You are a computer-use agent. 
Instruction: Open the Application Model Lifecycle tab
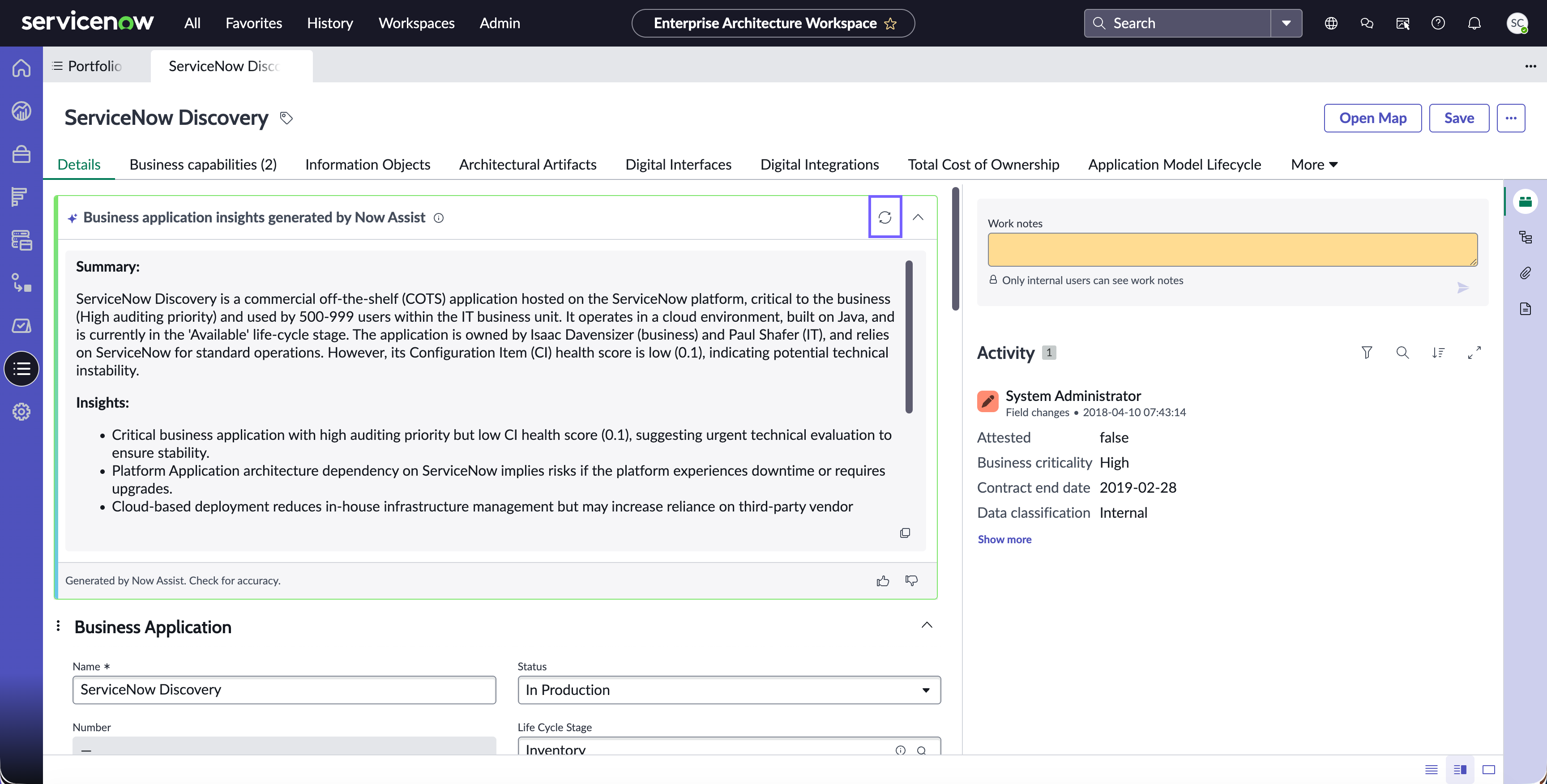(1175, 165)
